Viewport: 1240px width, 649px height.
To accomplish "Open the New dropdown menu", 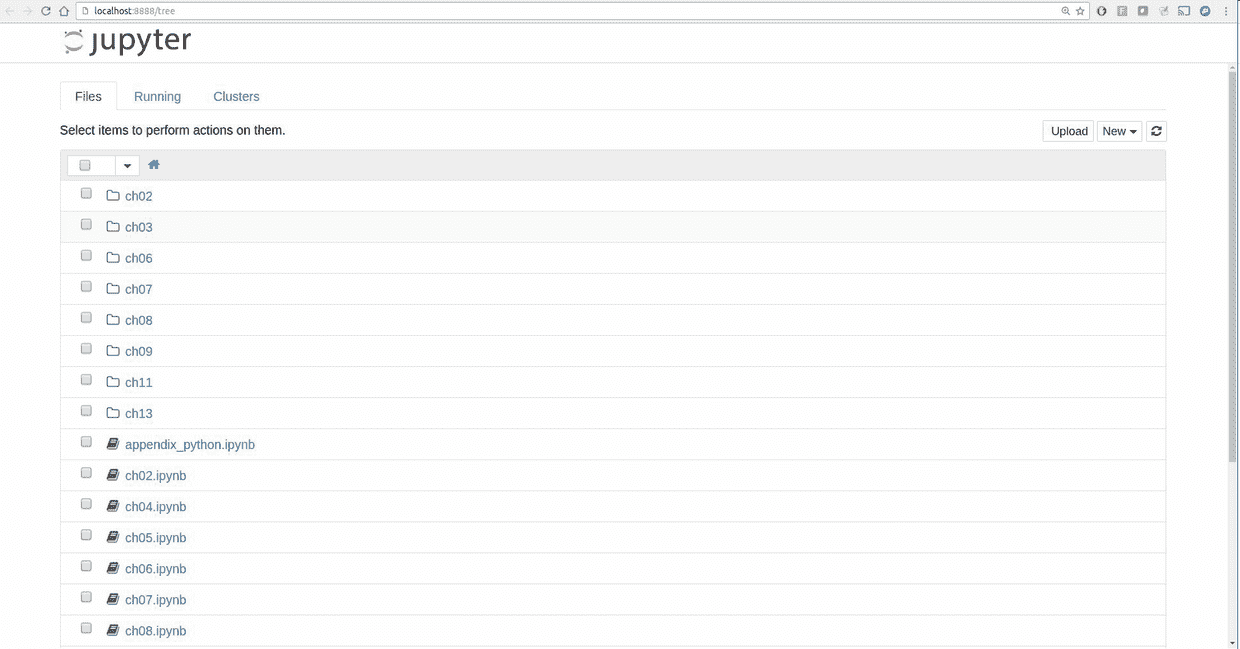I will 1118,131.
